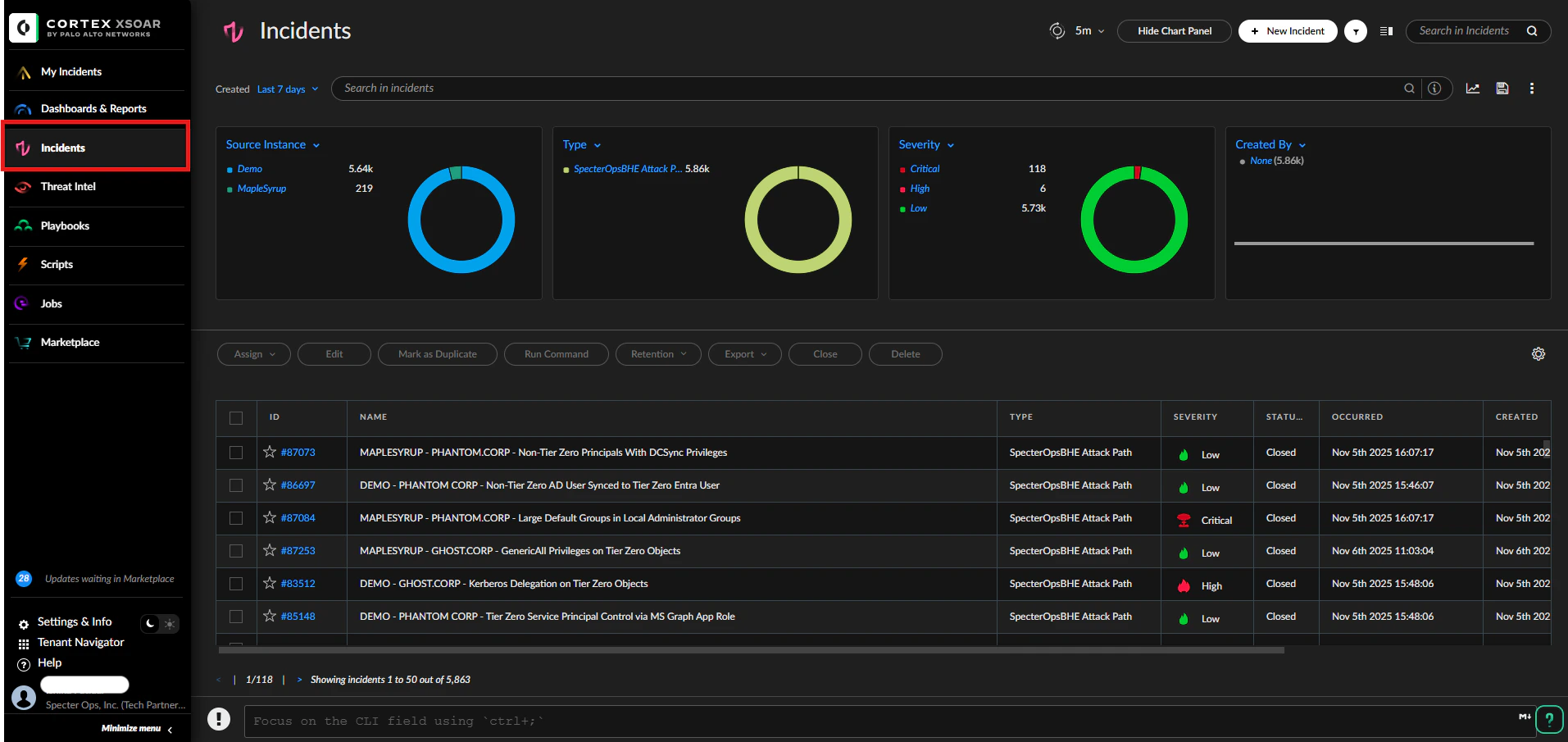
Task: Star incident #83512
Action: (x=270, y=583)
